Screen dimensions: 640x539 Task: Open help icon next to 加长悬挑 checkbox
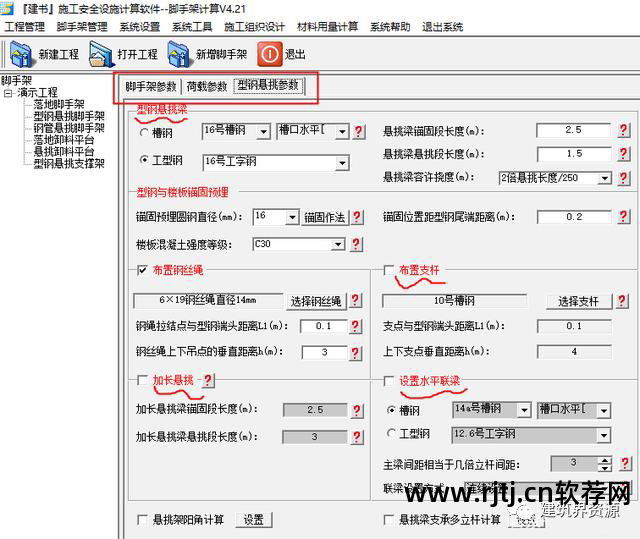pyautogui.click(x=208, y=380)
